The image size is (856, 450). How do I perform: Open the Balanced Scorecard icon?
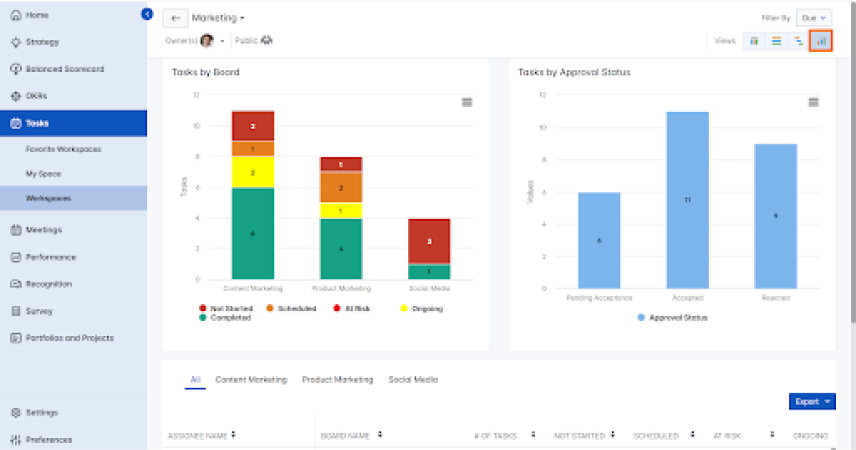point(16,69)
